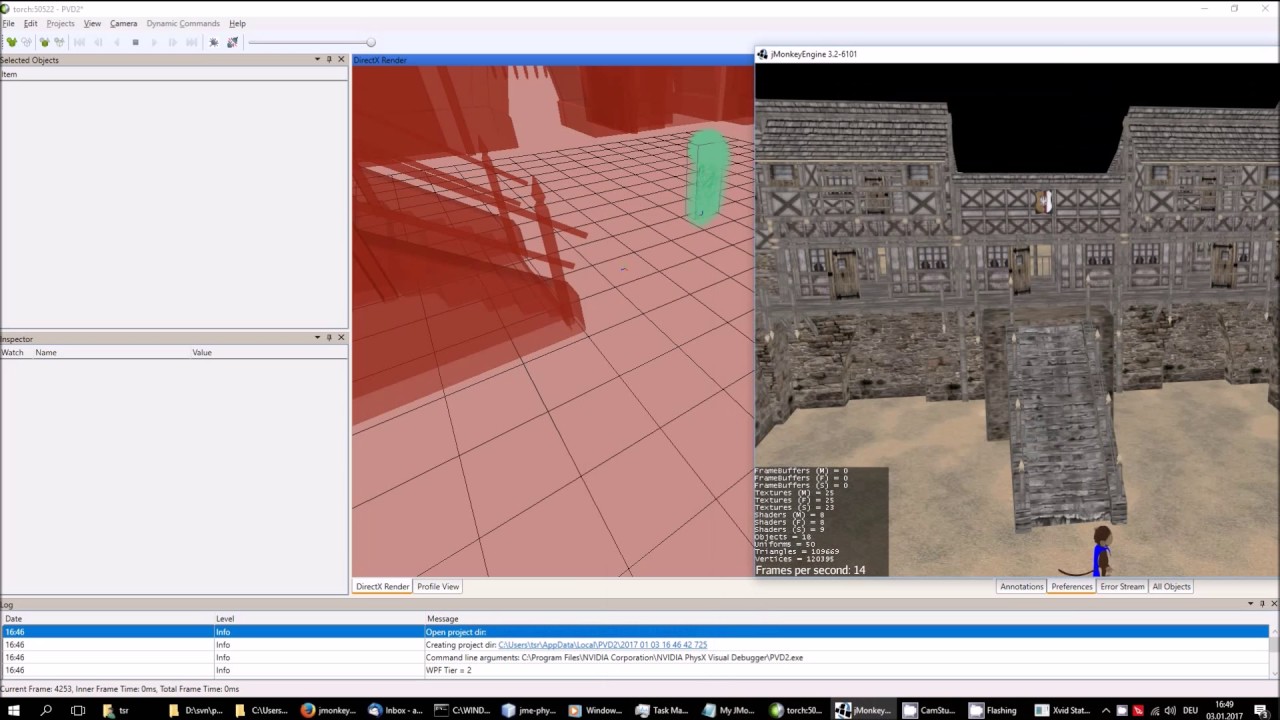Click the Level column header in Log
Image resolution: width=1280 pixels, height=720 pixels.
(x=225, y=619)
